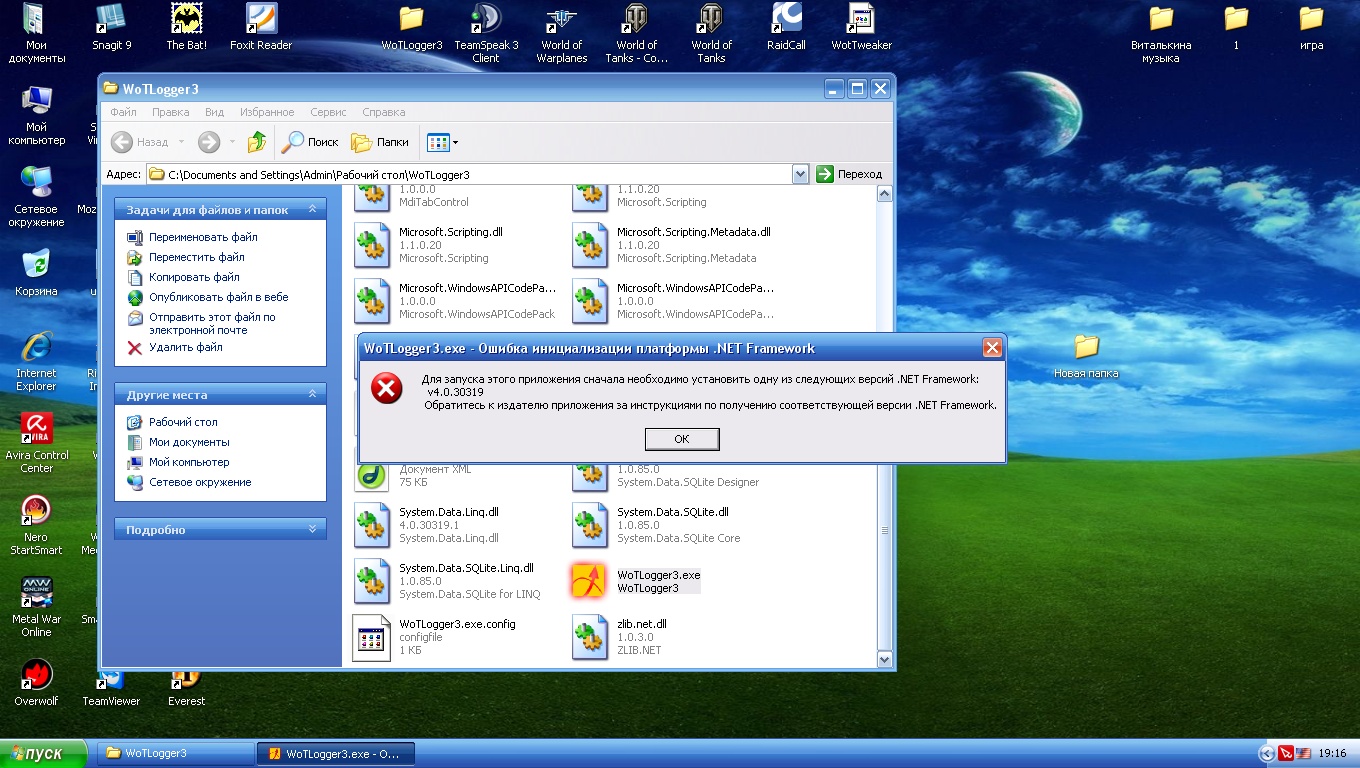Open Мои документы desktop icon
The image size is (1360, 768).
point(37,33)
